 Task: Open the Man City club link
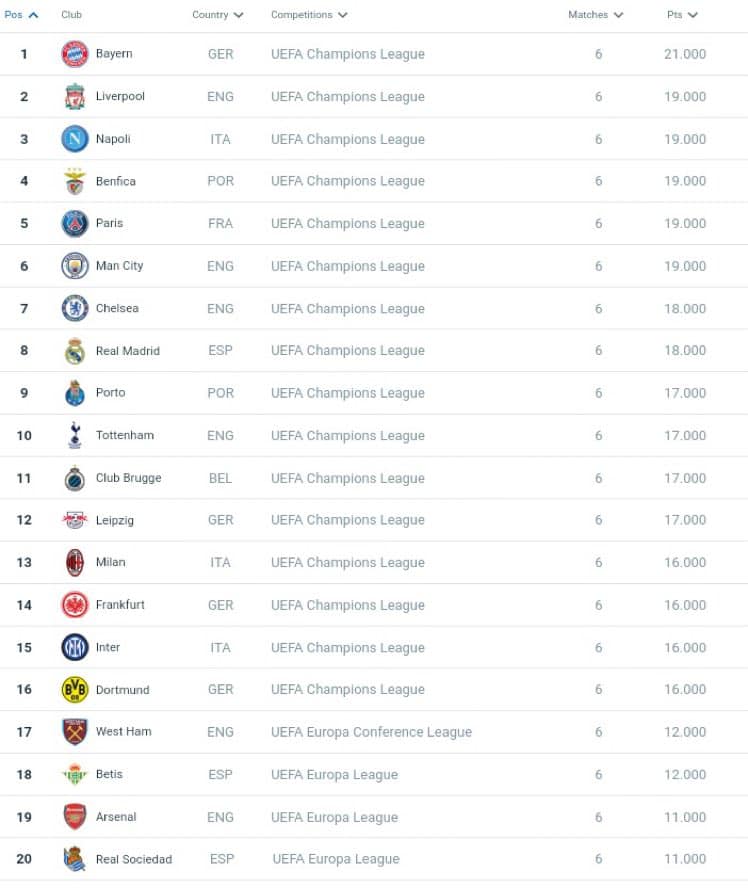tap(119, 266)
